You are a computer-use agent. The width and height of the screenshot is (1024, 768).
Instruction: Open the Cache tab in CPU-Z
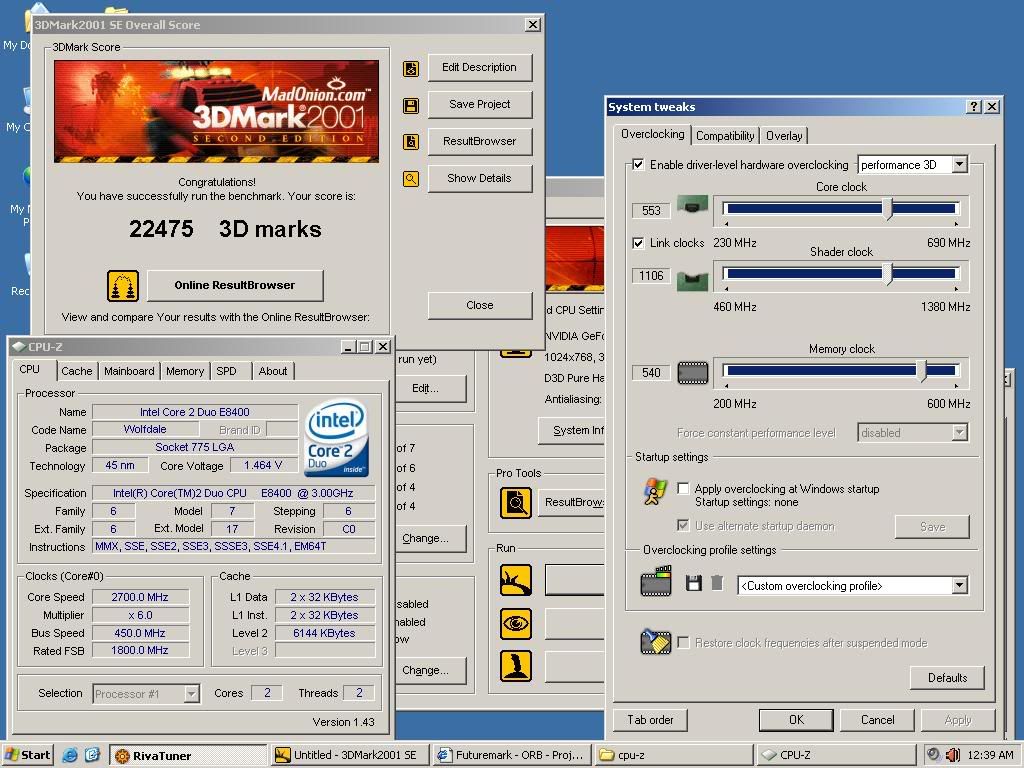[x=76, y=371]
